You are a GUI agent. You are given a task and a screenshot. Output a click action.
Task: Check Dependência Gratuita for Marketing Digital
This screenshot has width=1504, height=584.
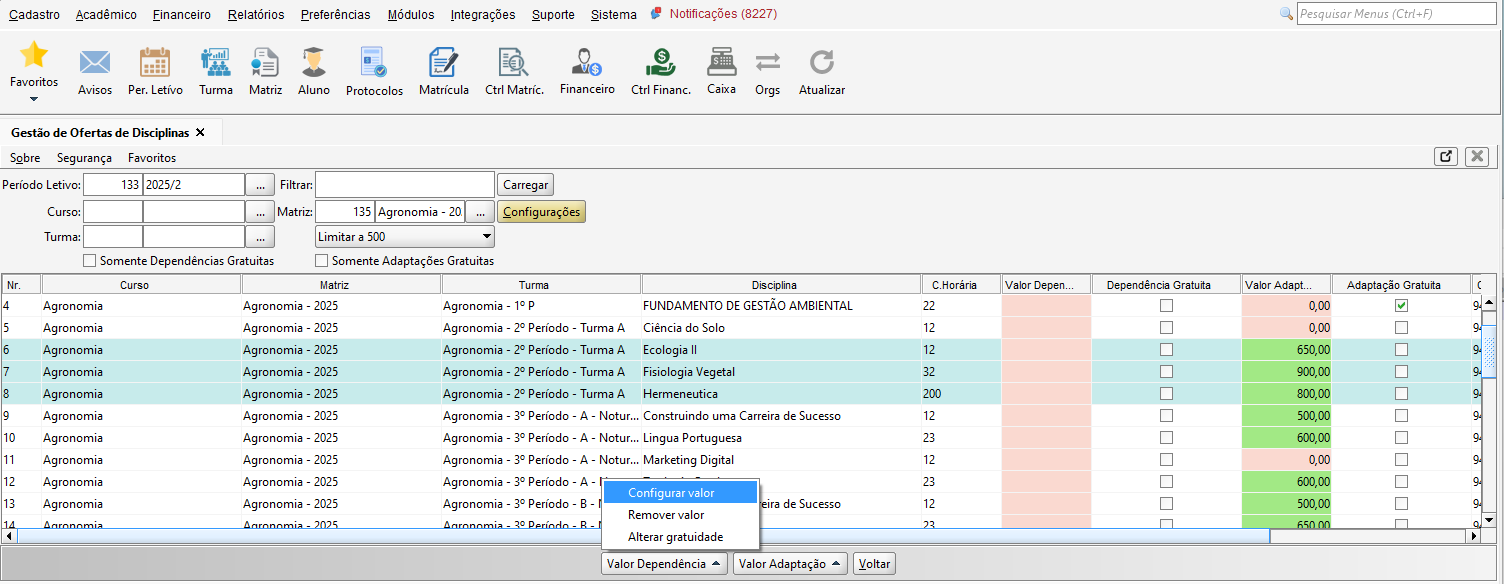(x=1166, y=460)
